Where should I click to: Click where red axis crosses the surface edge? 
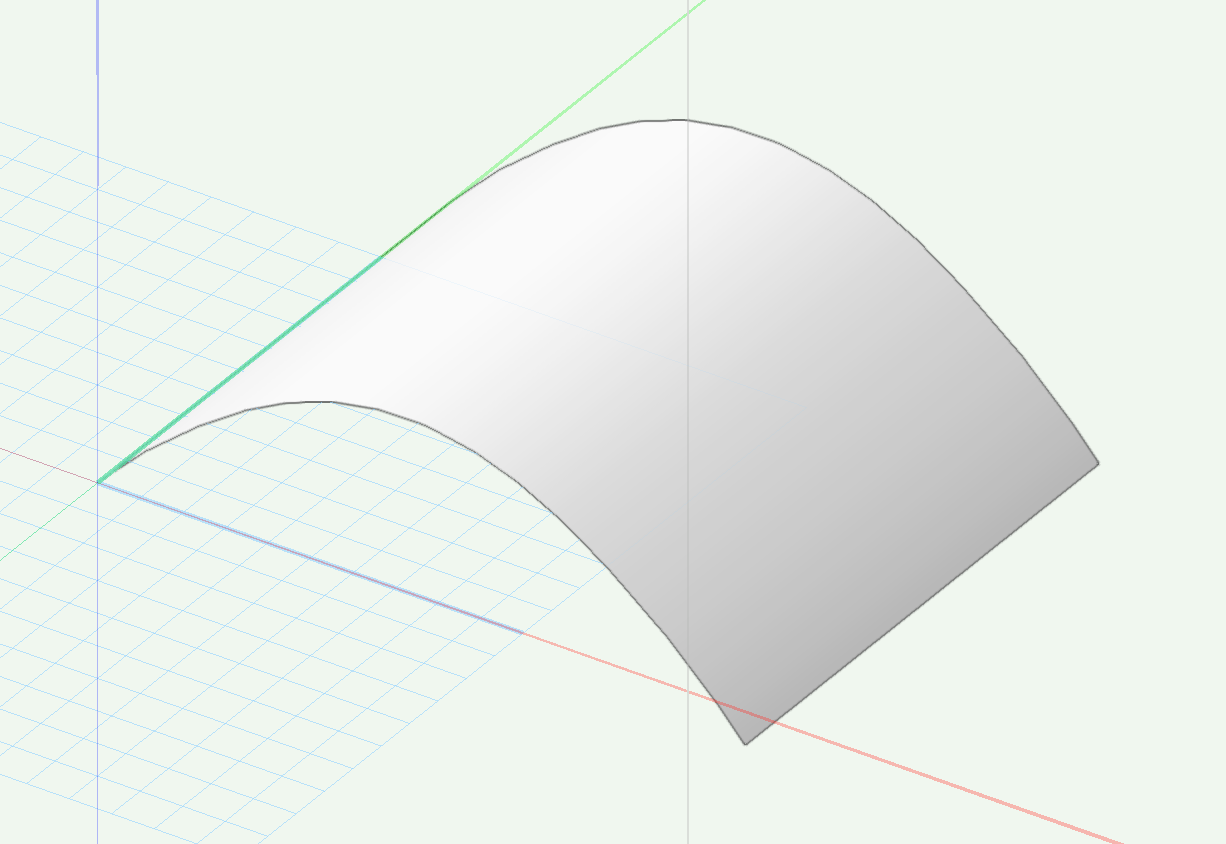pyautogui.click(x=771, y=720)
